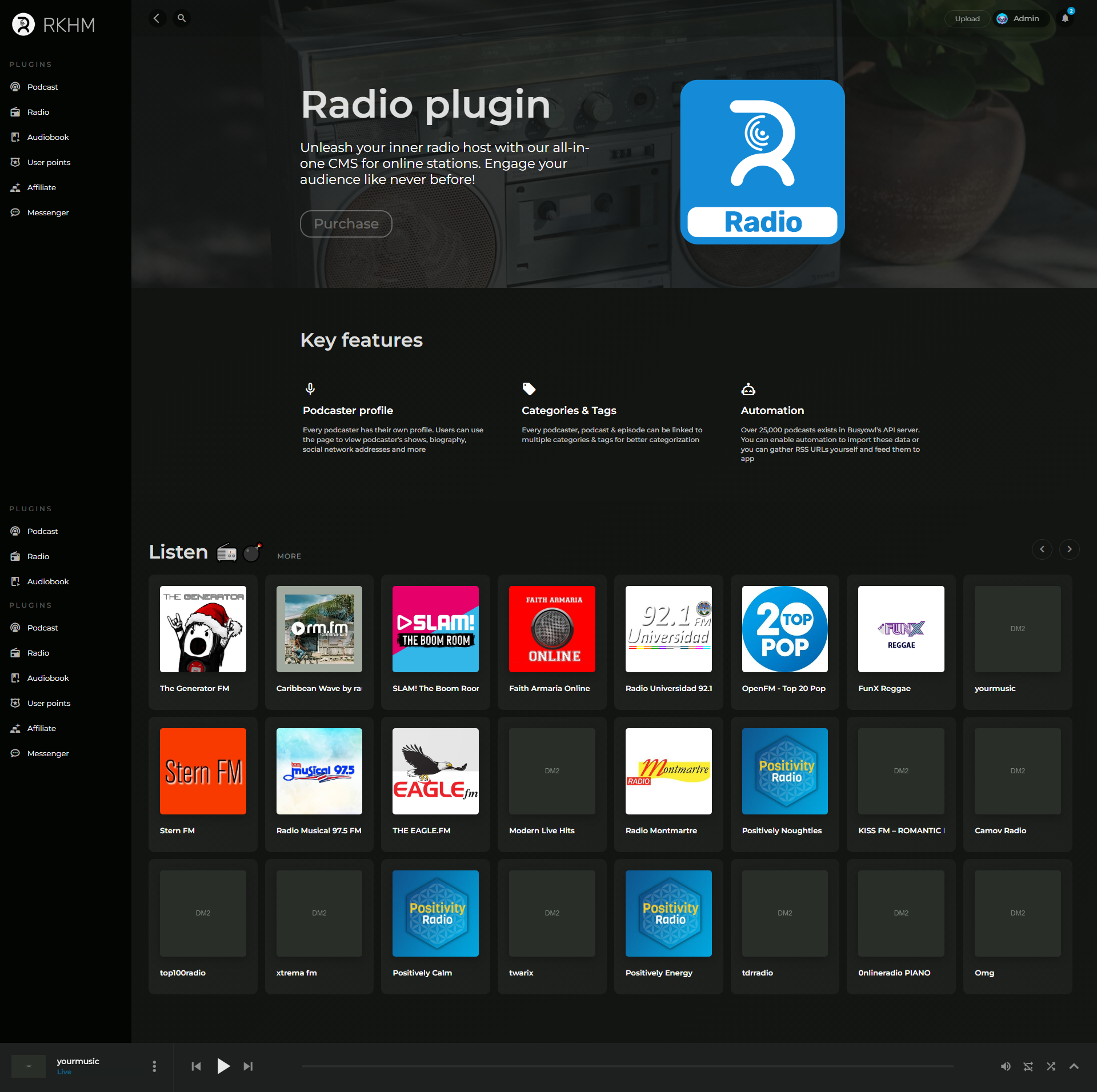Expand the player with the up chevron
This screenshot has width=1097, height=1092.
click(x=1074, y=1066)
